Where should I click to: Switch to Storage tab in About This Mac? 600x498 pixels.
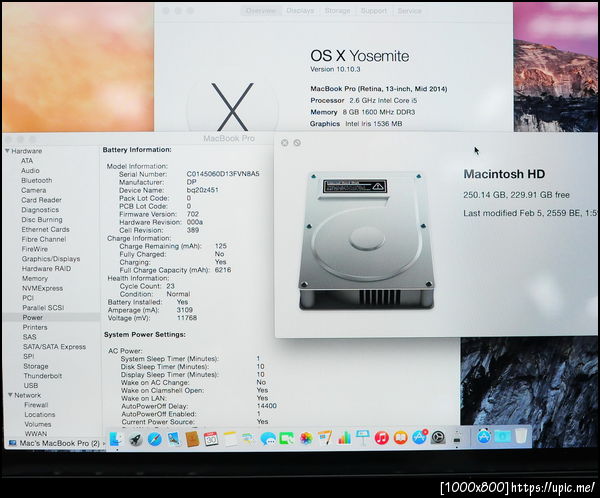[337, 11]
